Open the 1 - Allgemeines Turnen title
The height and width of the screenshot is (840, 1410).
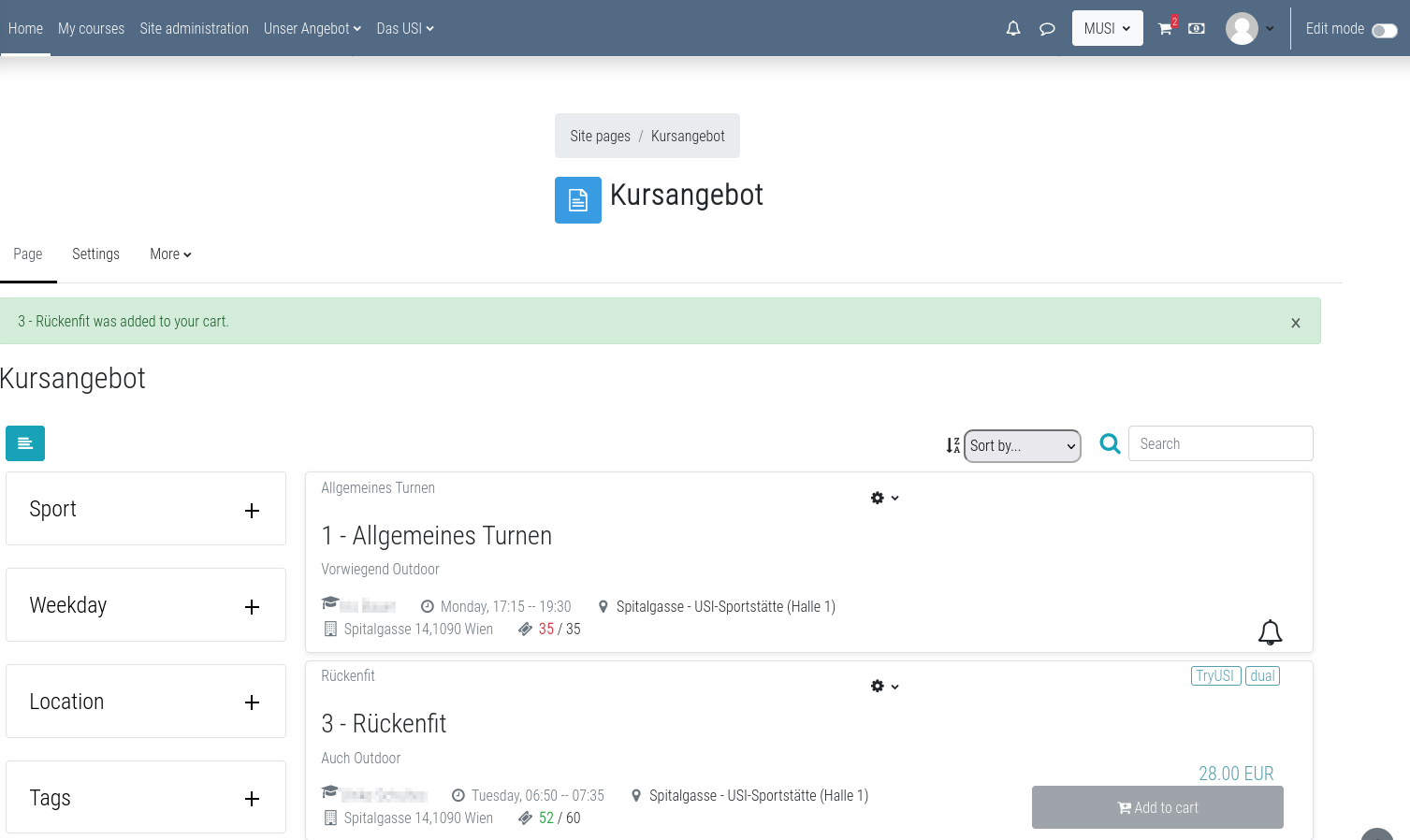pos(436,536)
